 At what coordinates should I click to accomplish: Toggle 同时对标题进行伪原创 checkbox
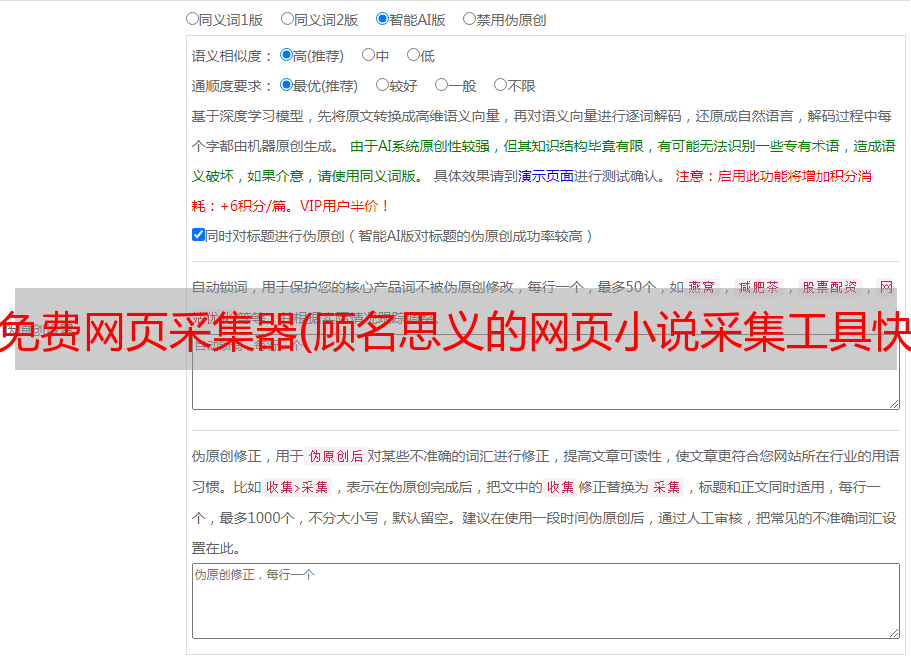tap(198, 235)
